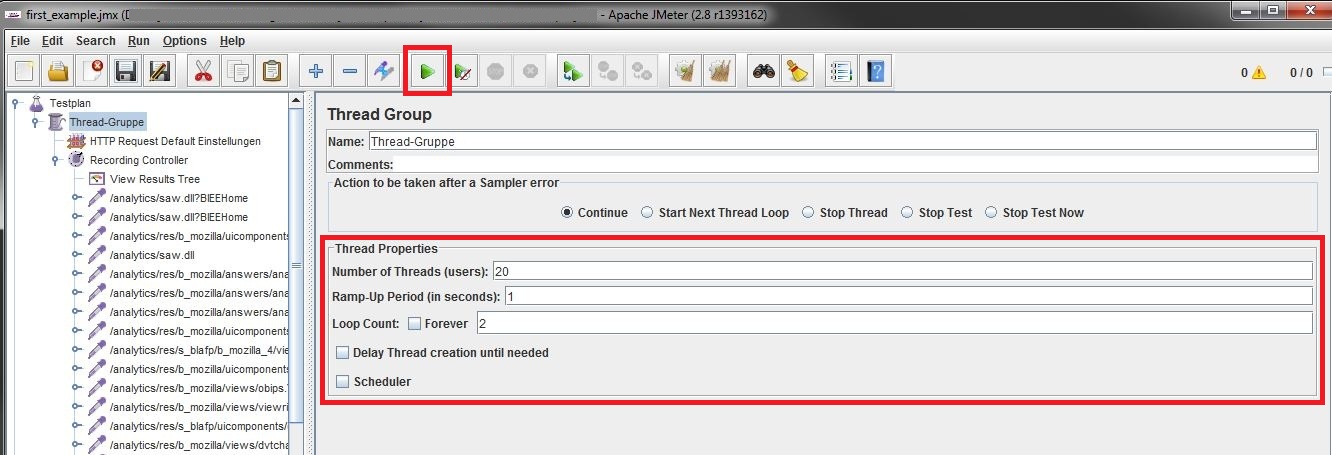Select the /analytics/res/s_blafp/b_mozilla_4 sampler row

[x=199, y=350]
